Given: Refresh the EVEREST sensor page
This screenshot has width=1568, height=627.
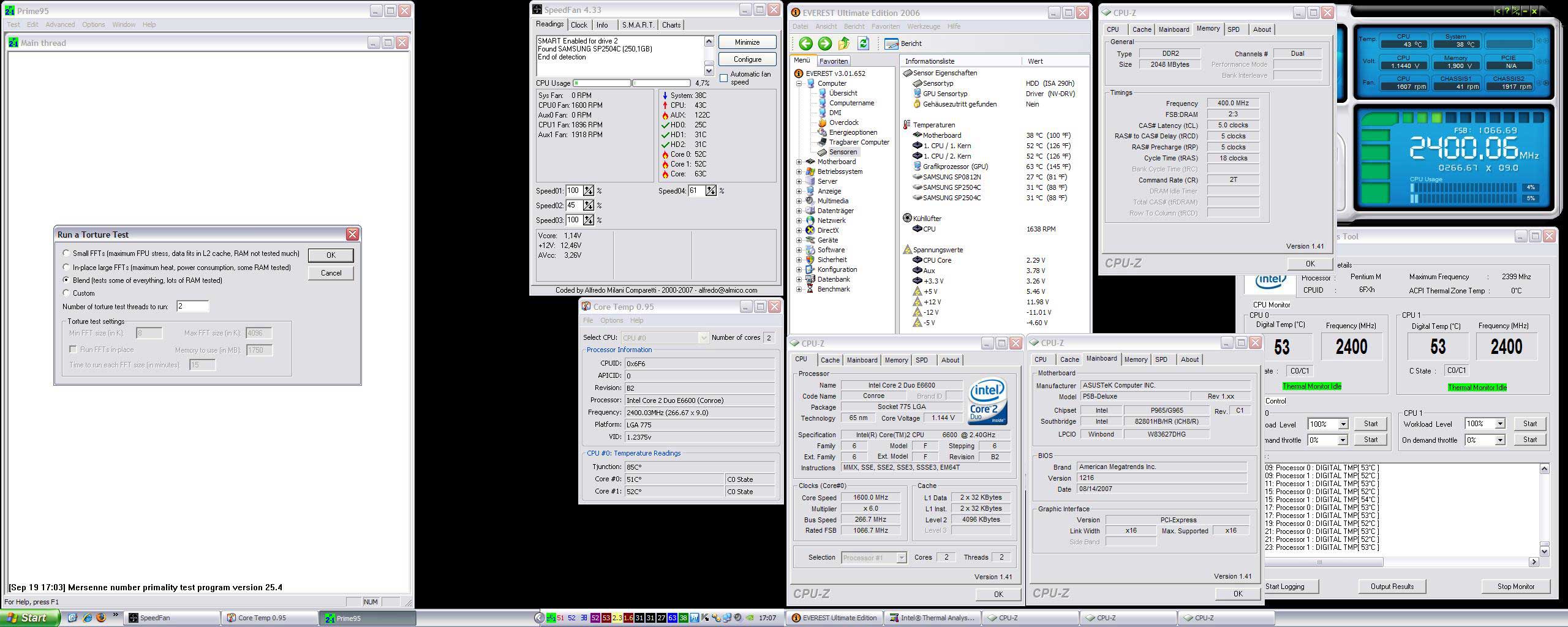Looking at the screenshot, I should pos(863,43).
